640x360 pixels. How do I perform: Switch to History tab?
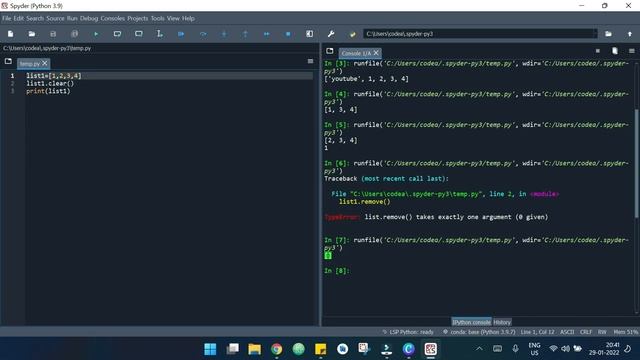click(502, 322)
